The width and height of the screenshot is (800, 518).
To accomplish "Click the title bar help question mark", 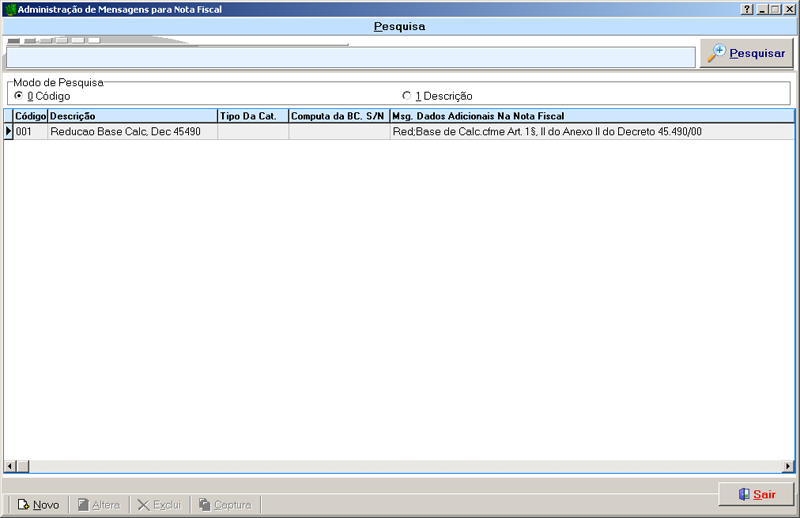I will [x=746, y=9].
